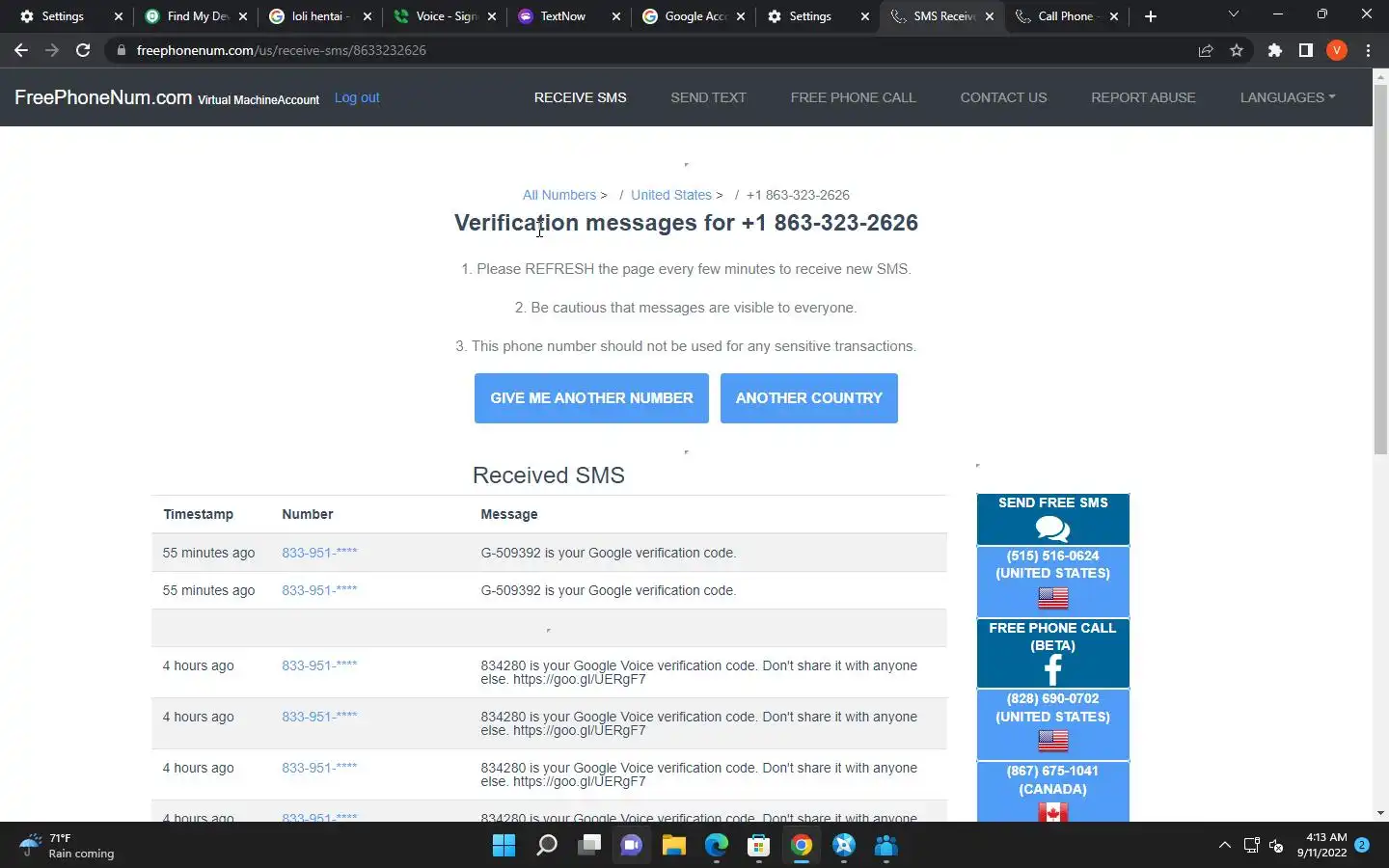The width and height of the screenshot is (1389, 868).
Task: Open REPORT ABUSE in the navigation menu
Action: tap(1143, 97)
